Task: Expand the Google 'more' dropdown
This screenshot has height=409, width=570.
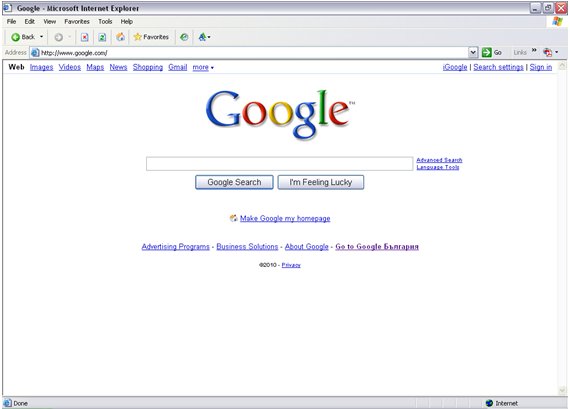Action: (x=203, y=67)
